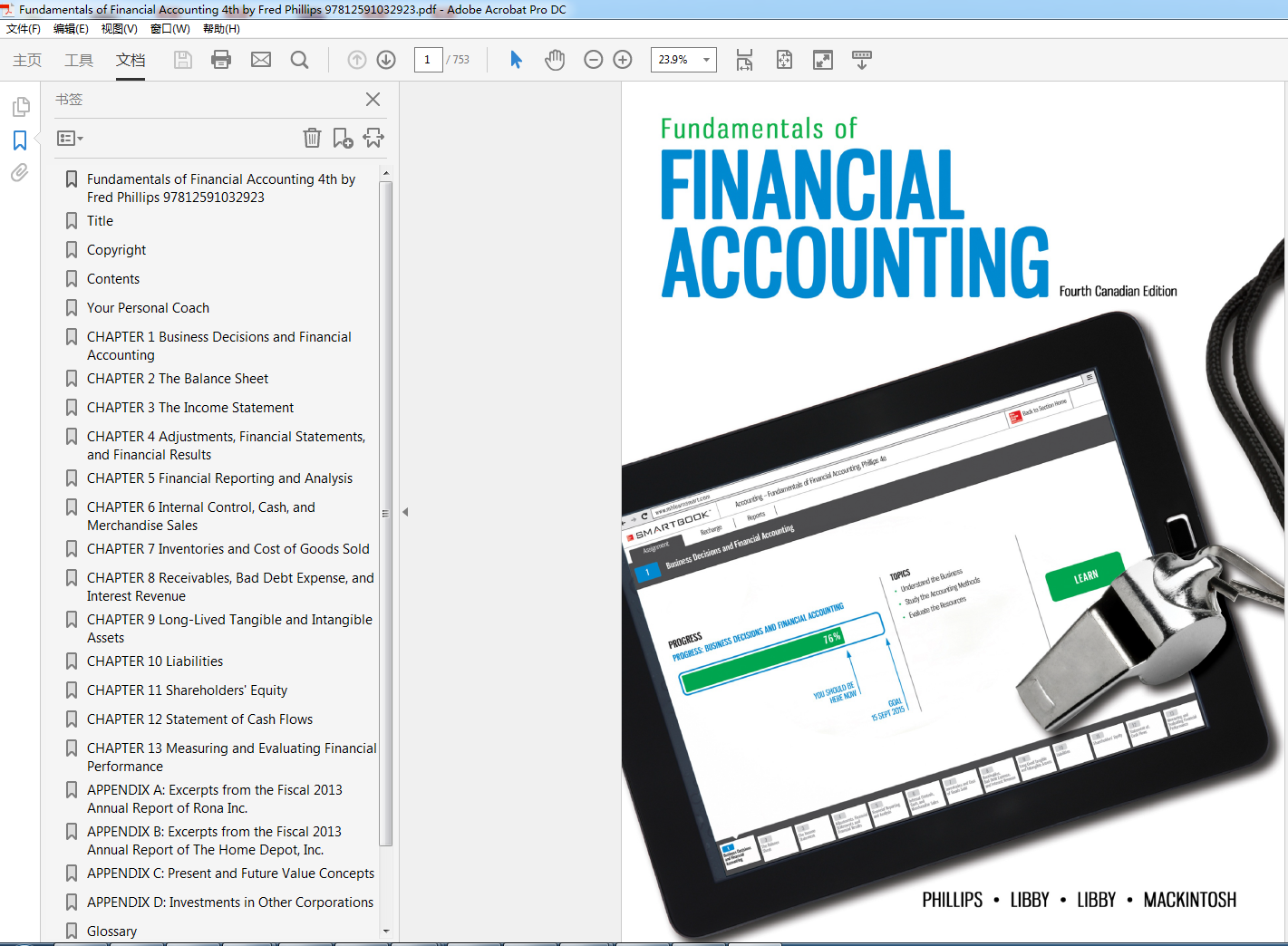The height and width of the screenshot is (946, 1288).
Task: Open CHAPTER 7 Inventories bookmark
Action: (x=228, y=549)
